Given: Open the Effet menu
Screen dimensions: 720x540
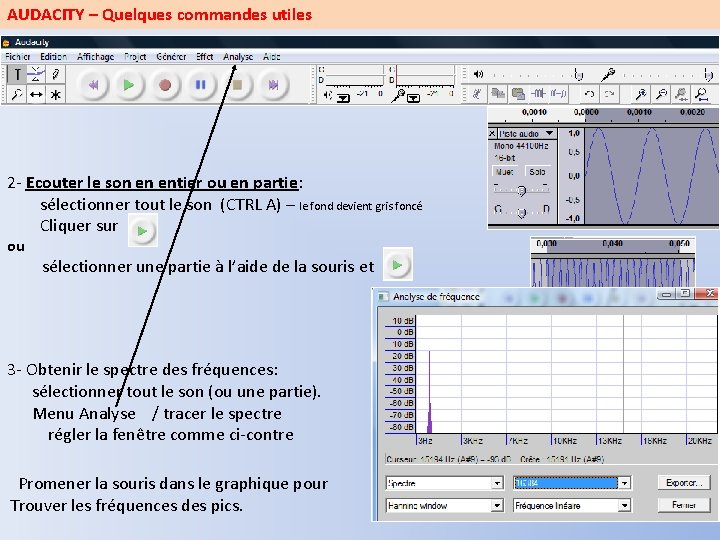Looking at the screenshot, I should coord(204,56).
